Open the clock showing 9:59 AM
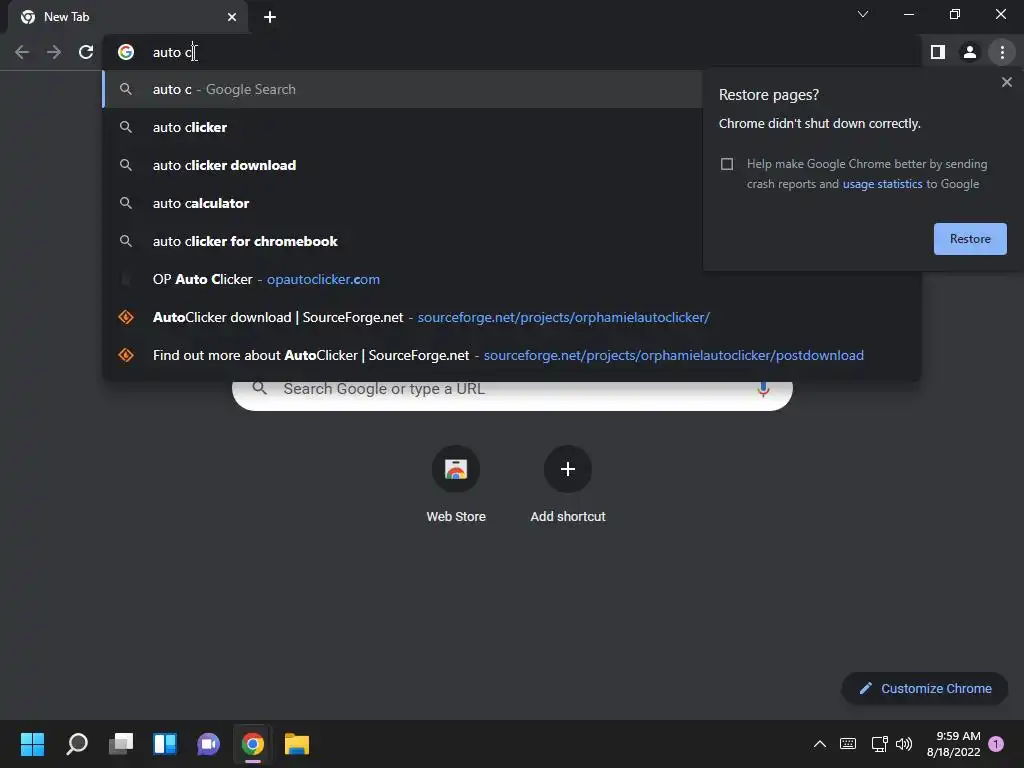This screenshot has height=768, width=1024. [953, 744]
